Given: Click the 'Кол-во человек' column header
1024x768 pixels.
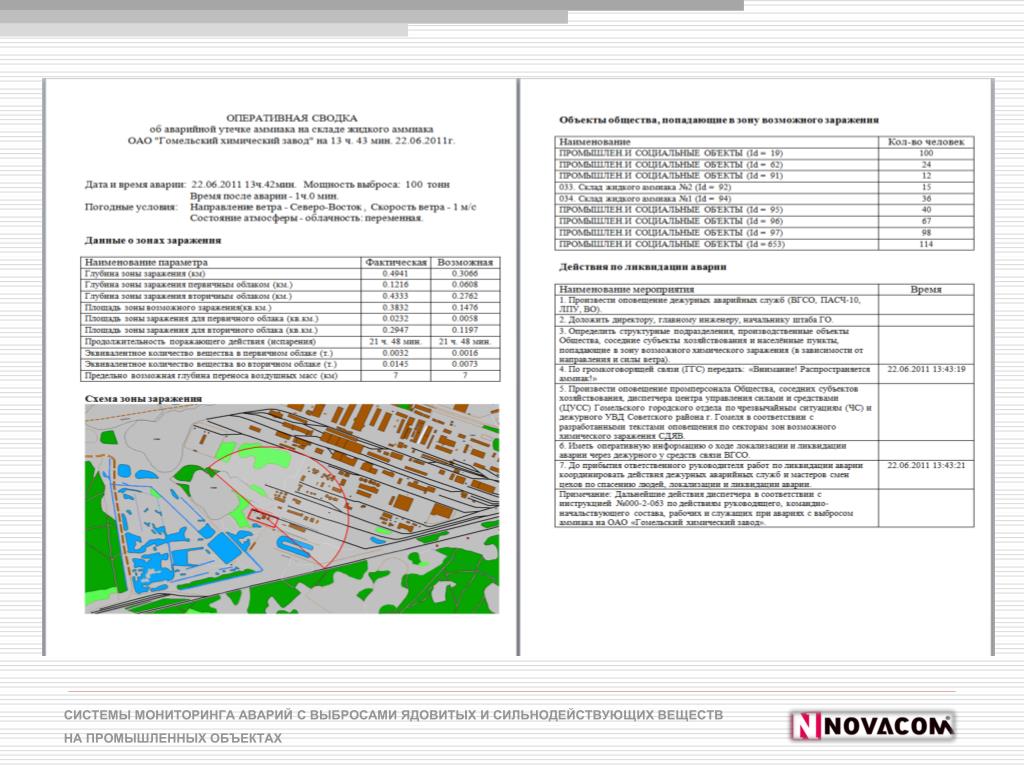Looking at the screenshot, I should tap(926, 142).
